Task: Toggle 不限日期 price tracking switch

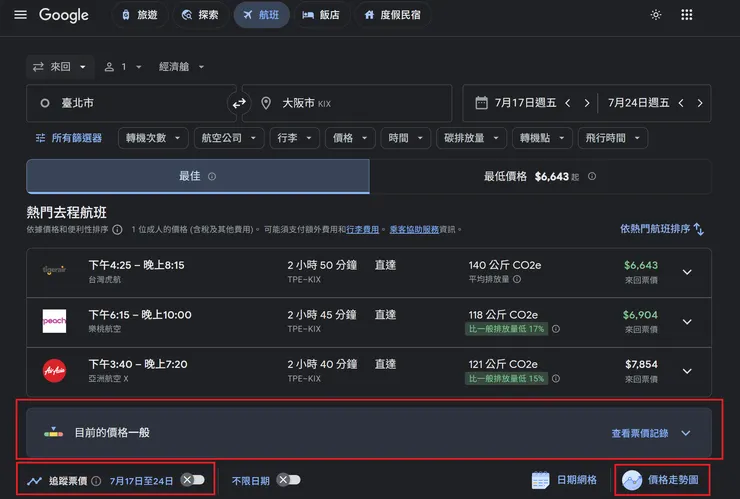Action: click(289, 480)
